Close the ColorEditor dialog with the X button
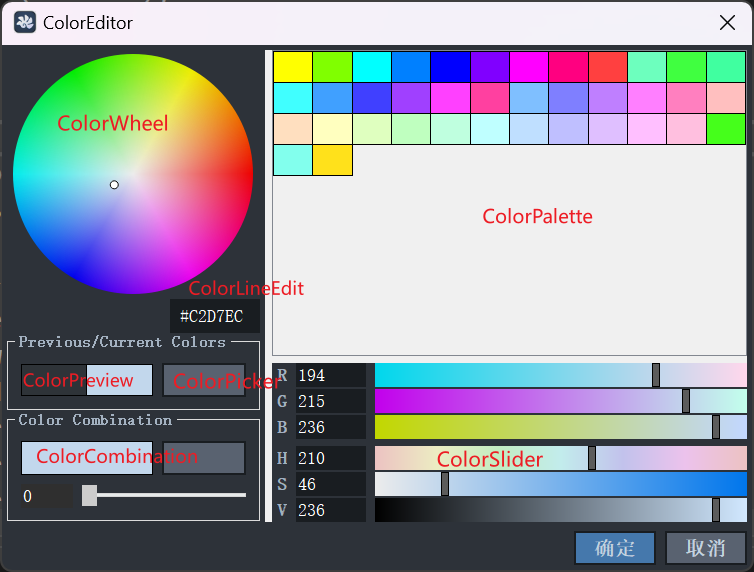754x572 pixels. [727, 22]
